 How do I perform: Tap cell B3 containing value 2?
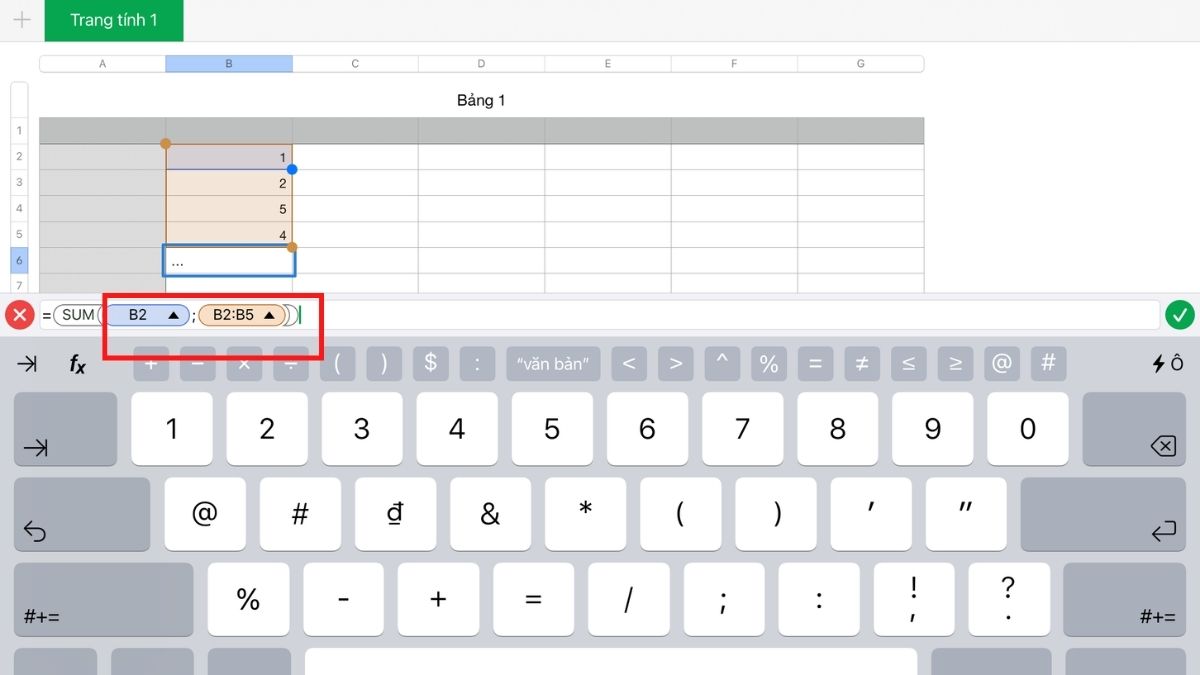tap(229, 183)
